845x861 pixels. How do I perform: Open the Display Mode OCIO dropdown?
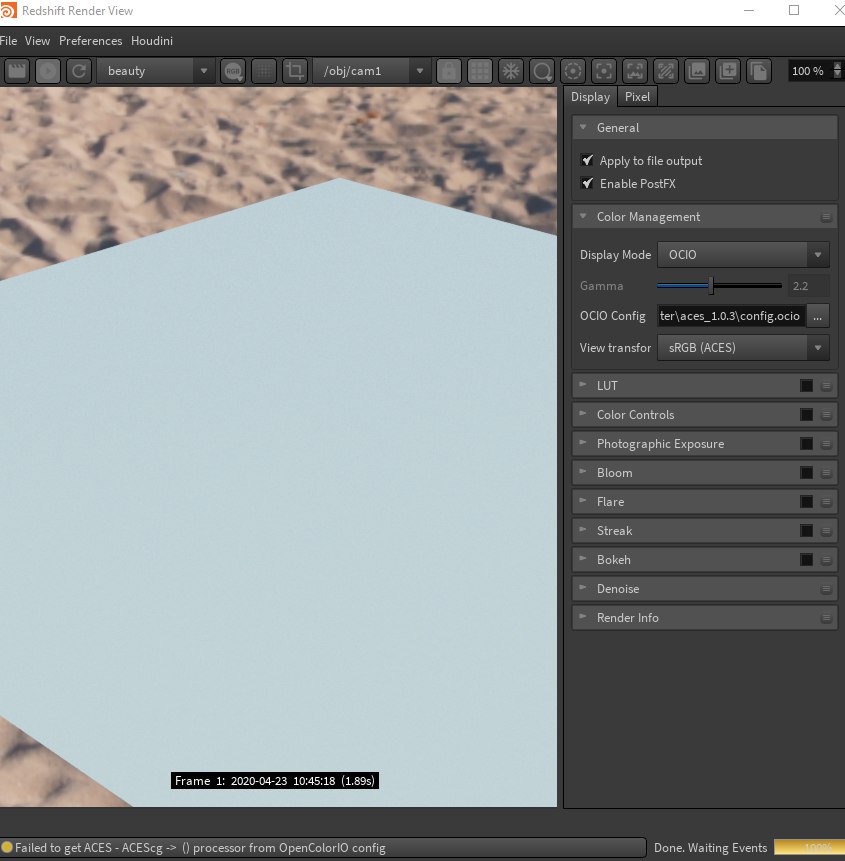point(743,255)
